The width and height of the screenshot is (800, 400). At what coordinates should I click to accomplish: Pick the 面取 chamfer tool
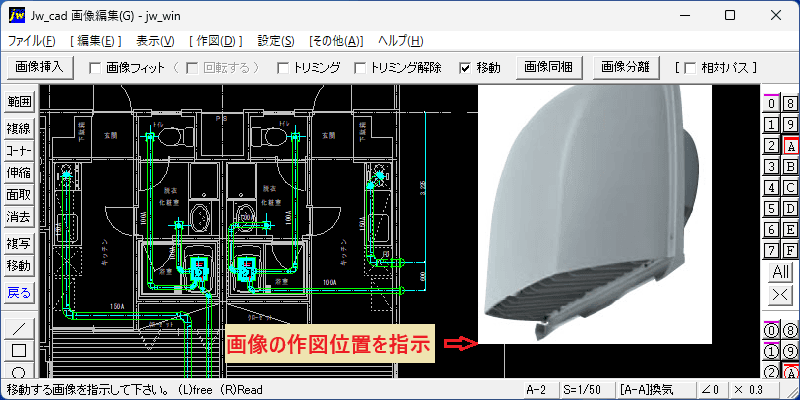[18, 195]
